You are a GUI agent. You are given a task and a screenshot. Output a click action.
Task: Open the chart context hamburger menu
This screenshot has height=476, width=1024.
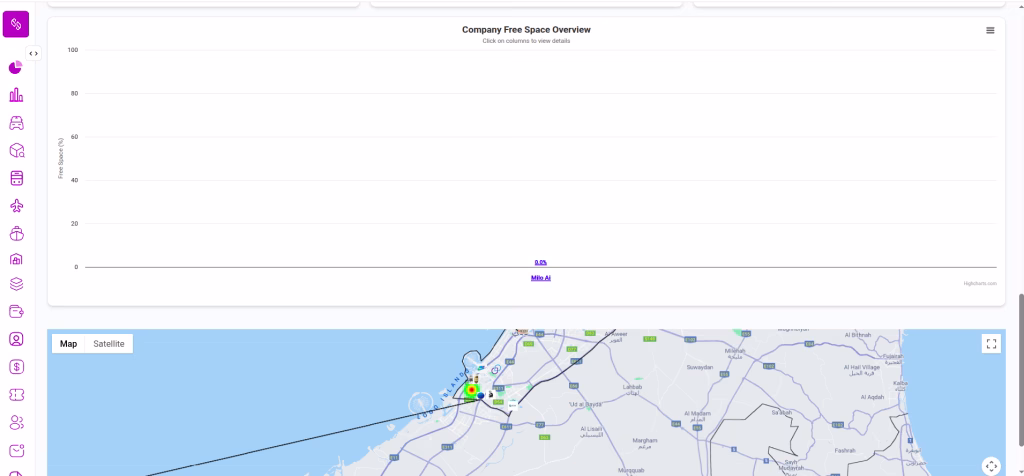tap(990, 30)
